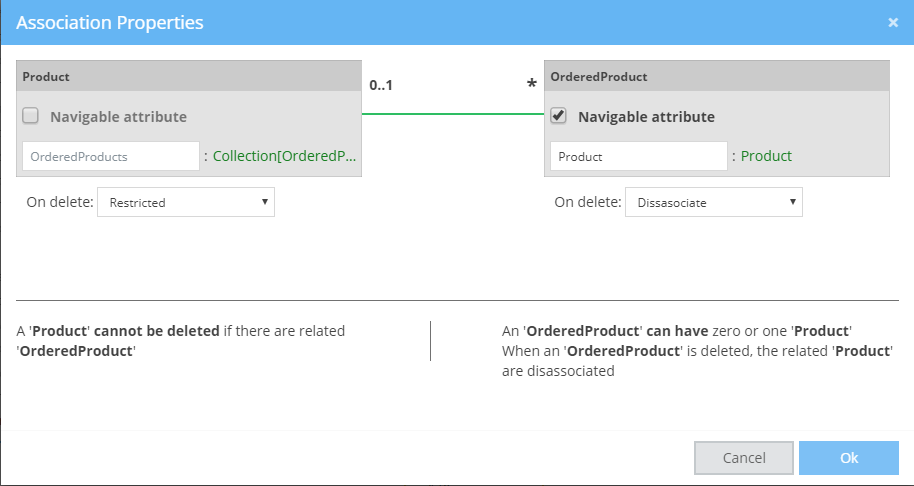The height and width of the screenshot is (486, 914).
Task: Click the green Product type text
Action: pyautogui.click(x=766, y=156)
